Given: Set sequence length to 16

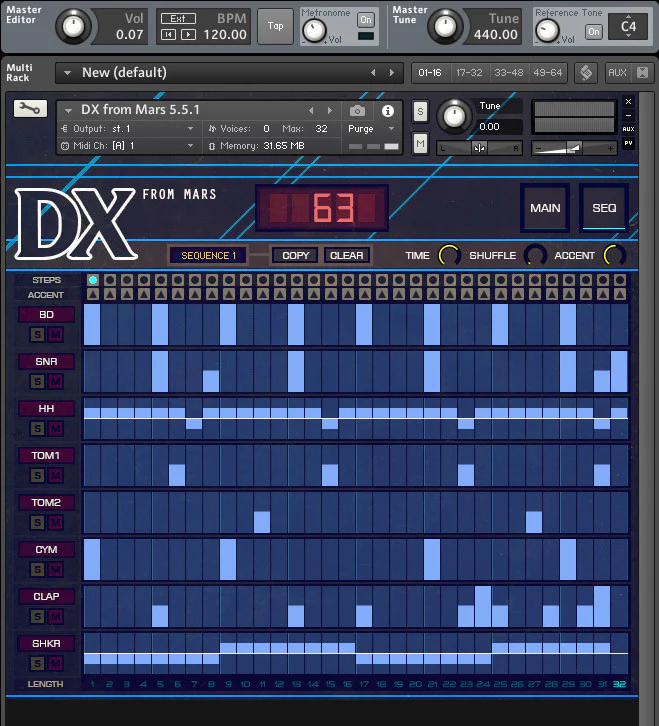Looking at the screenshot, I should point(347,684).
